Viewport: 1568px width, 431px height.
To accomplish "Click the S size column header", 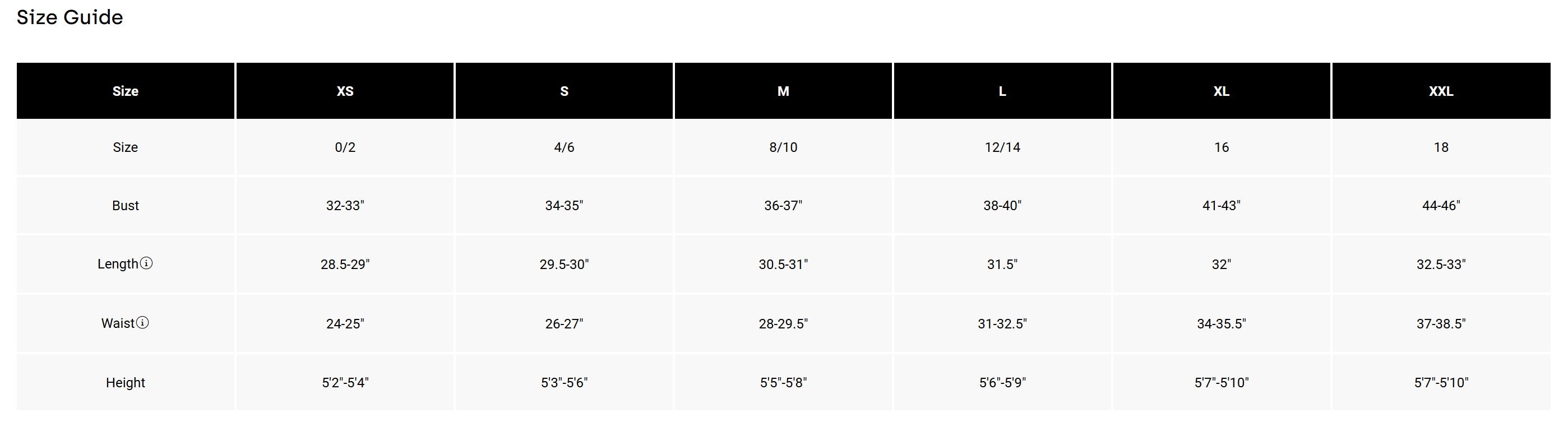I will [565, 91].
